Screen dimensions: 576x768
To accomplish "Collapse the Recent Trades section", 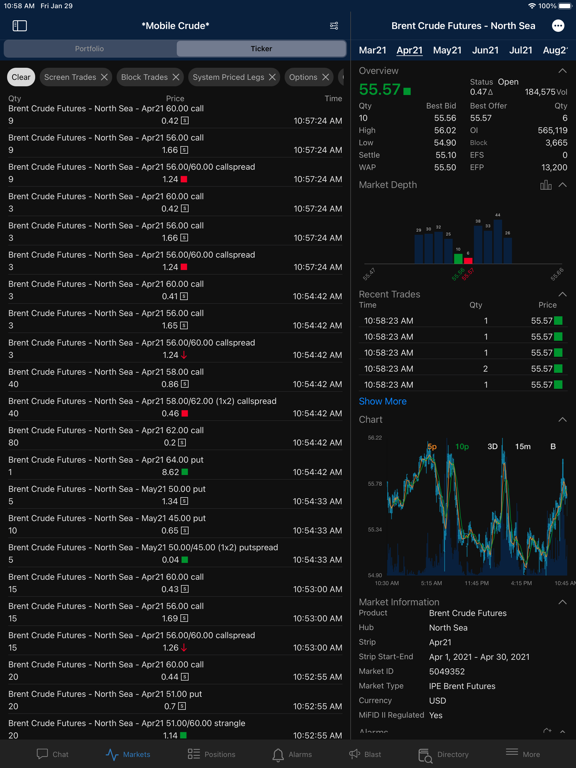I will tap(562, 294).
